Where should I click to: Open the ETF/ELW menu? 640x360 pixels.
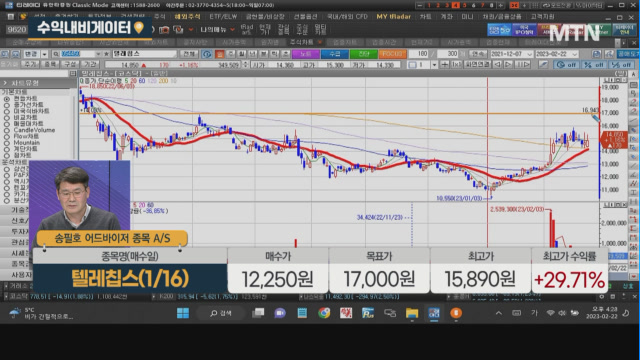(223, 17)
